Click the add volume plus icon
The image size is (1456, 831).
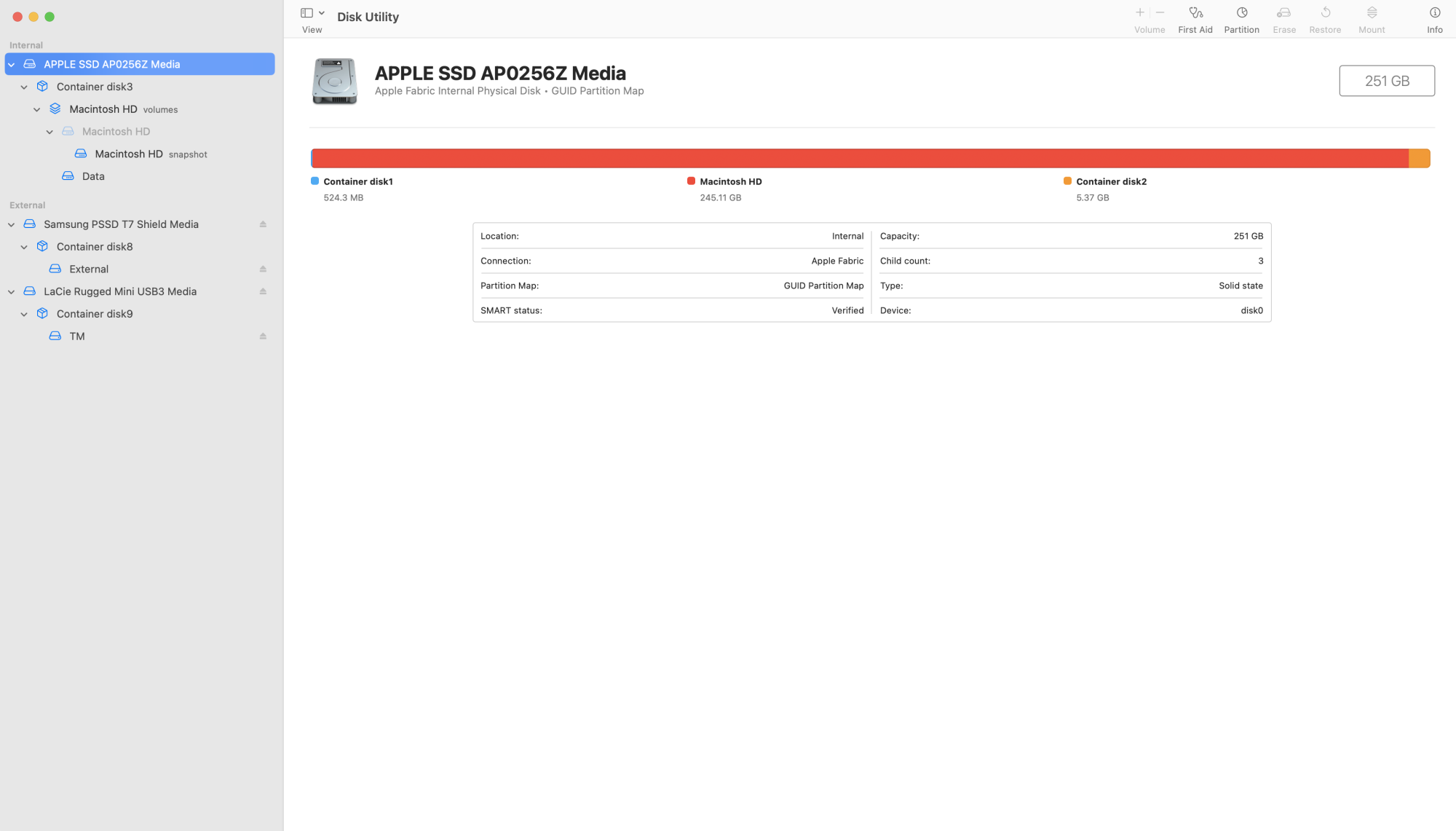click(1140, 12)
